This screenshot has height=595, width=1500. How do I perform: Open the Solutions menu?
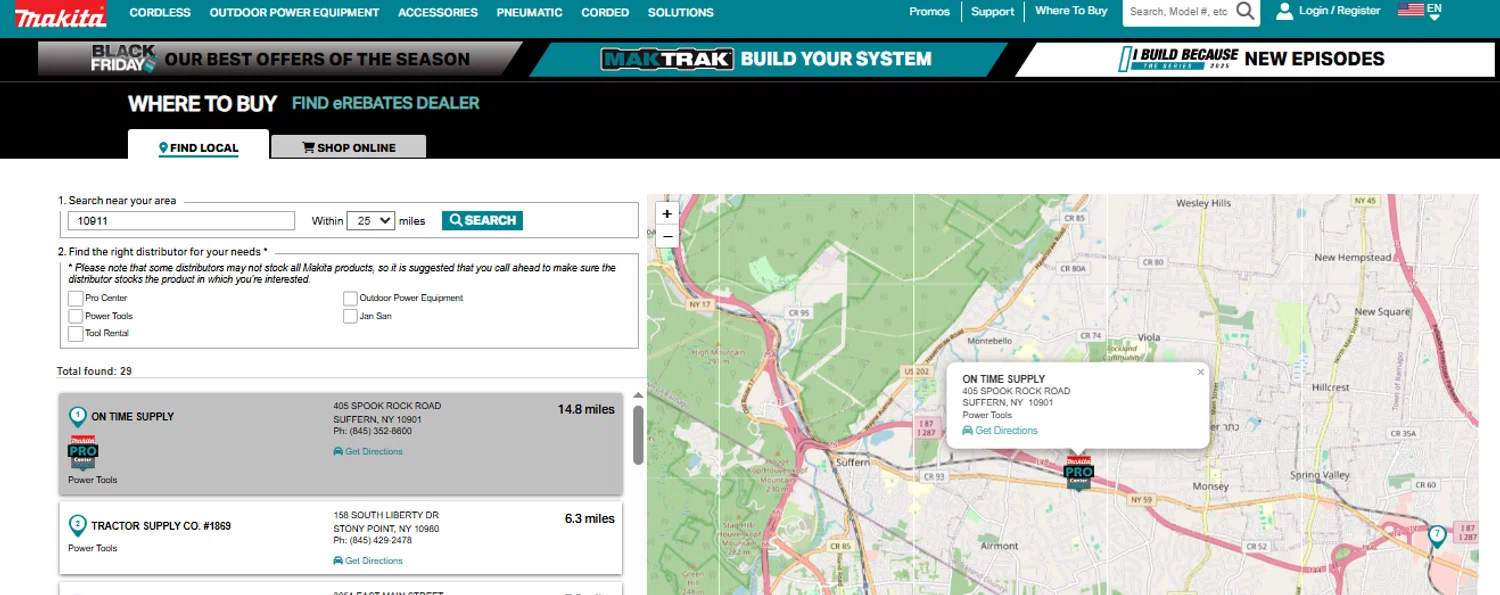[681, 13]
